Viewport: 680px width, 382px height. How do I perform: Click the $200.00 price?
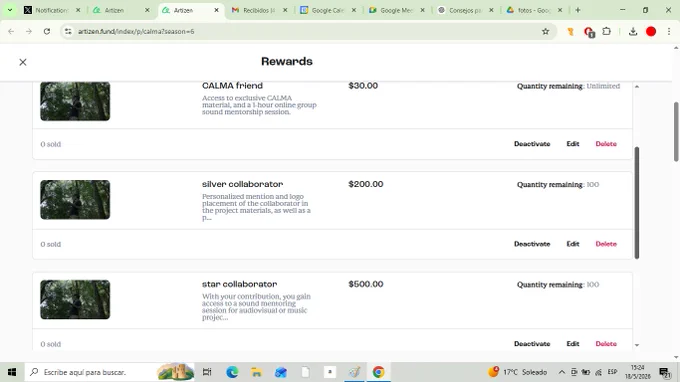[366, 184]
